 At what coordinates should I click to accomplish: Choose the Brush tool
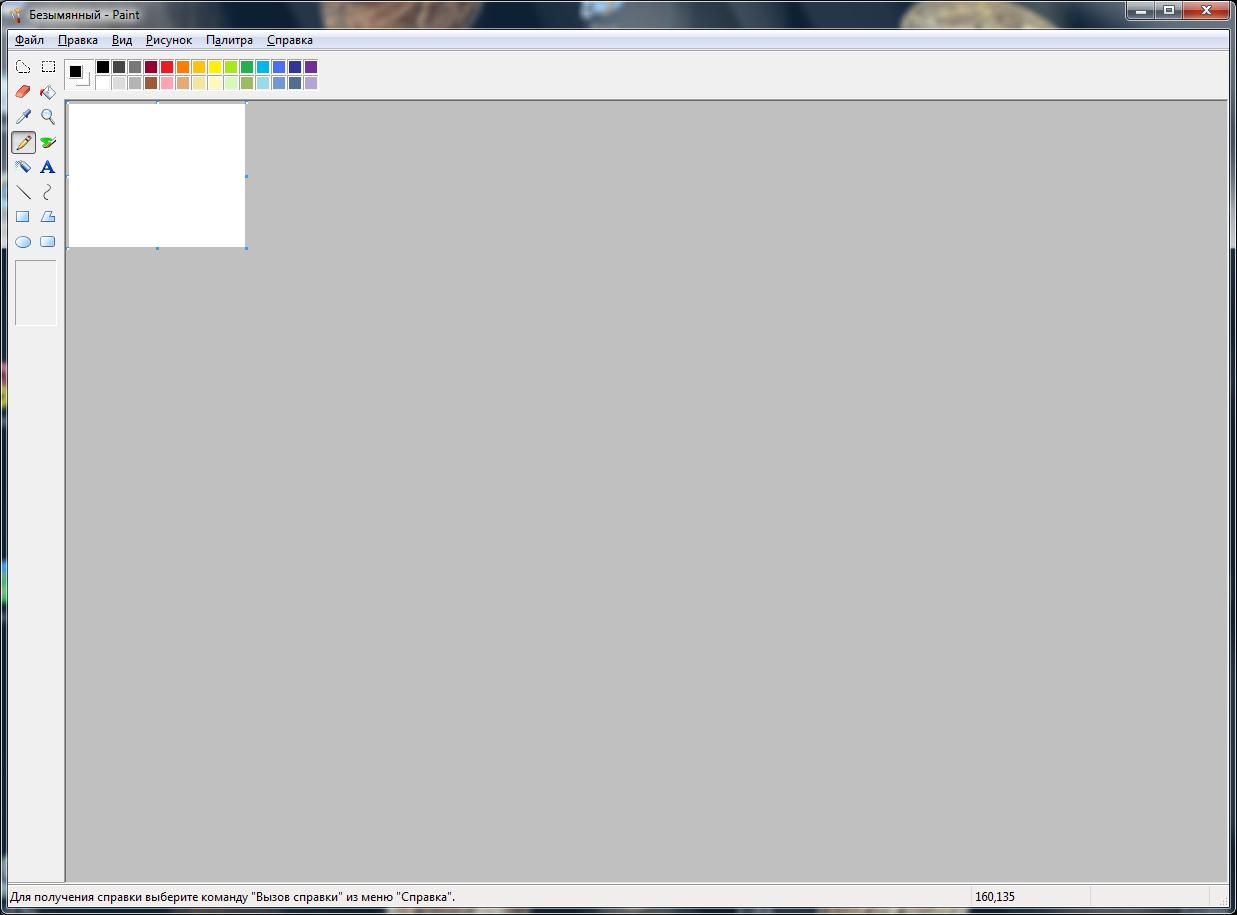(x=48, y=142)
